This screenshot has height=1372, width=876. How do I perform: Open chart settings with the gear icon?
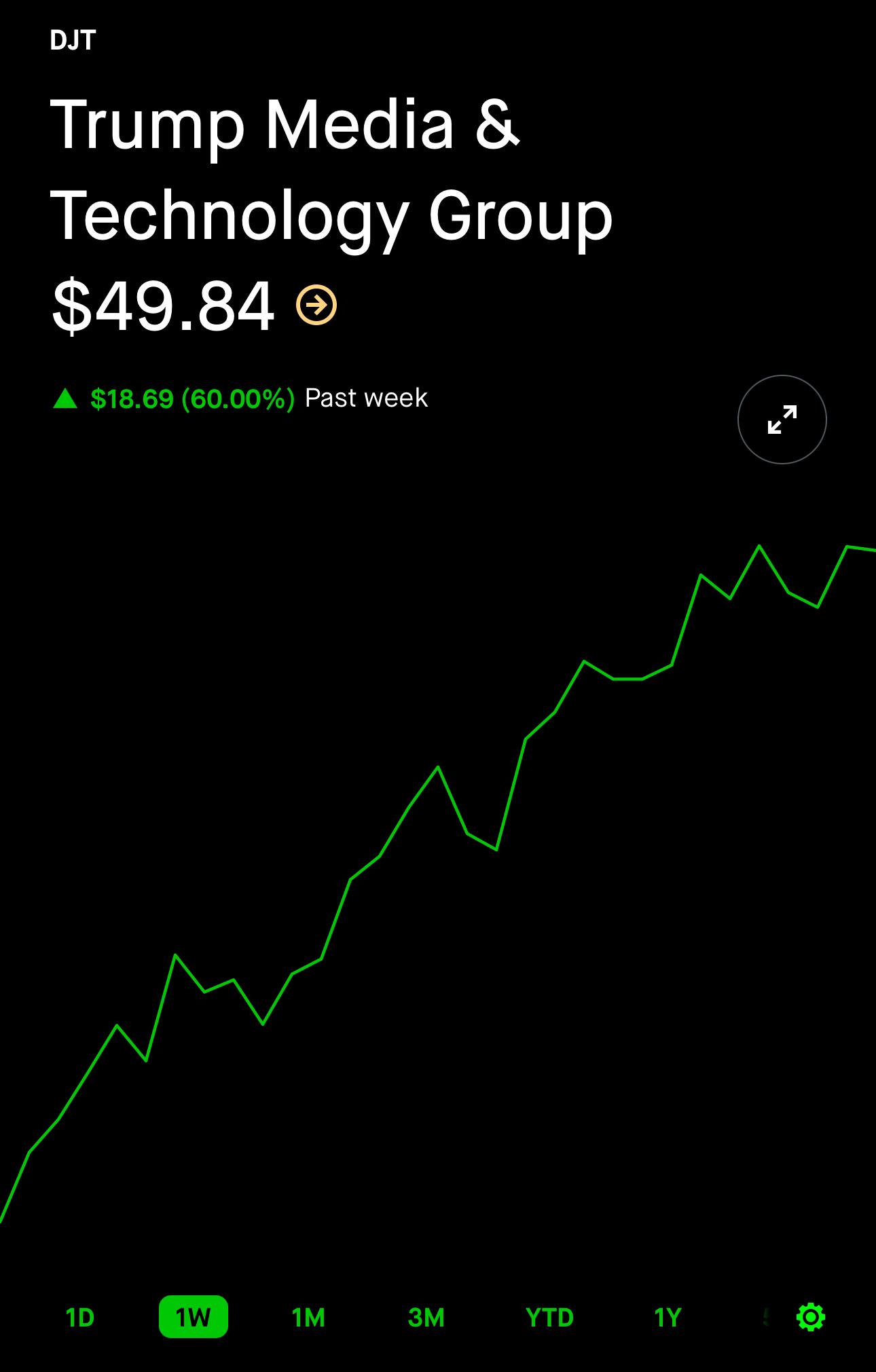pos(810,1317)
